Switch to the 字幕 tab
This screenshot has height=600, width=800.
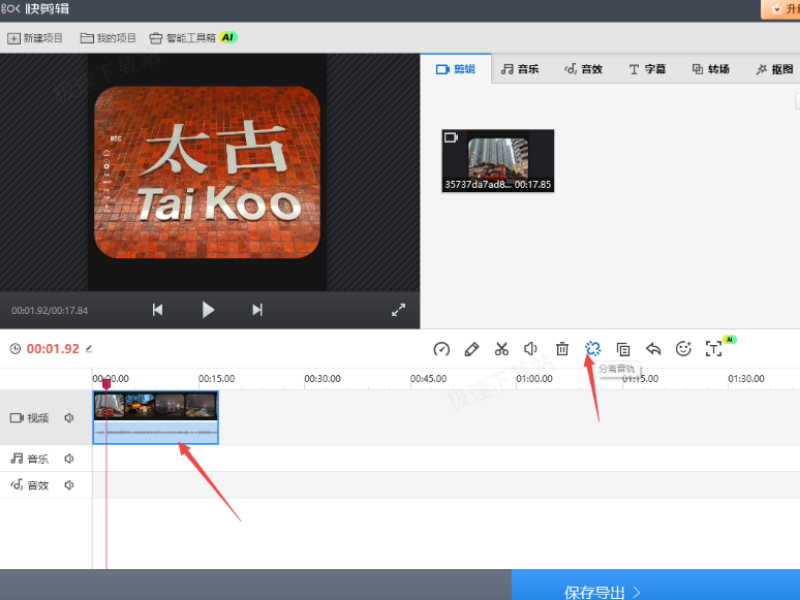[647, 69]
